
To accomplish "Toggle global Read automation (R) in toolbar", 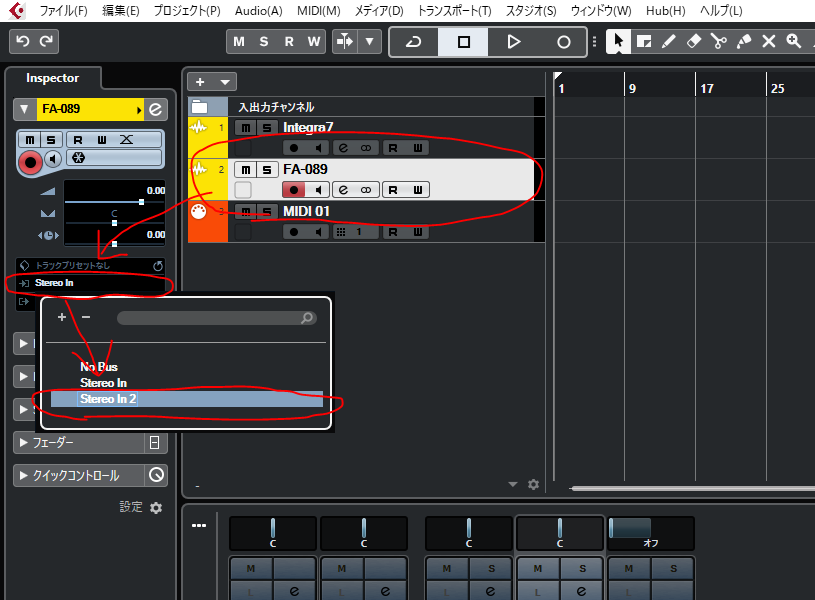I will 289,42.
